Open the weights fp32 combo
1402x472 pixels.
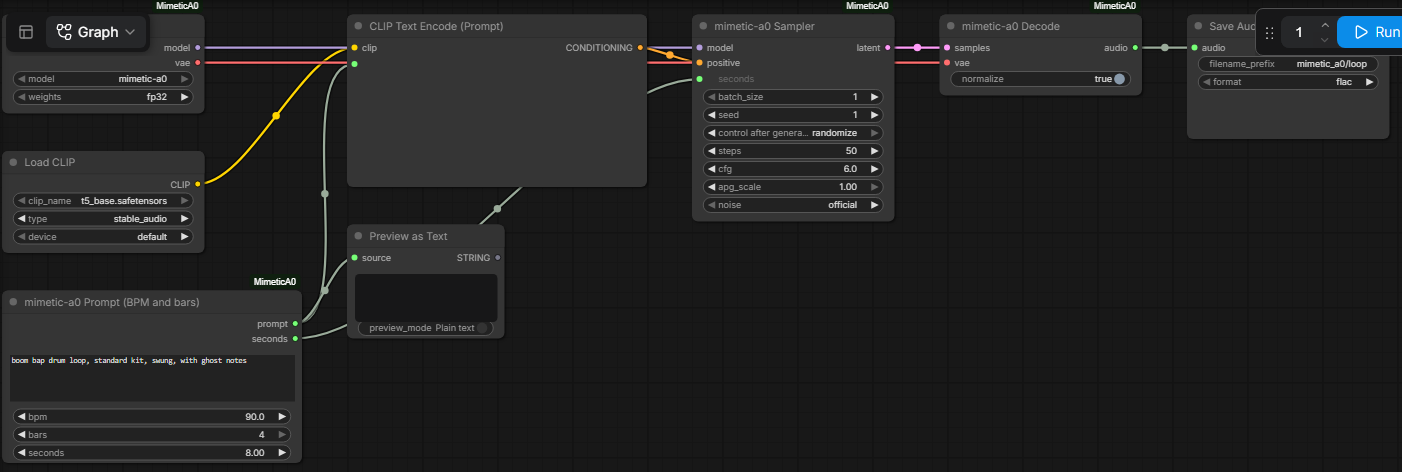point(104,97)
